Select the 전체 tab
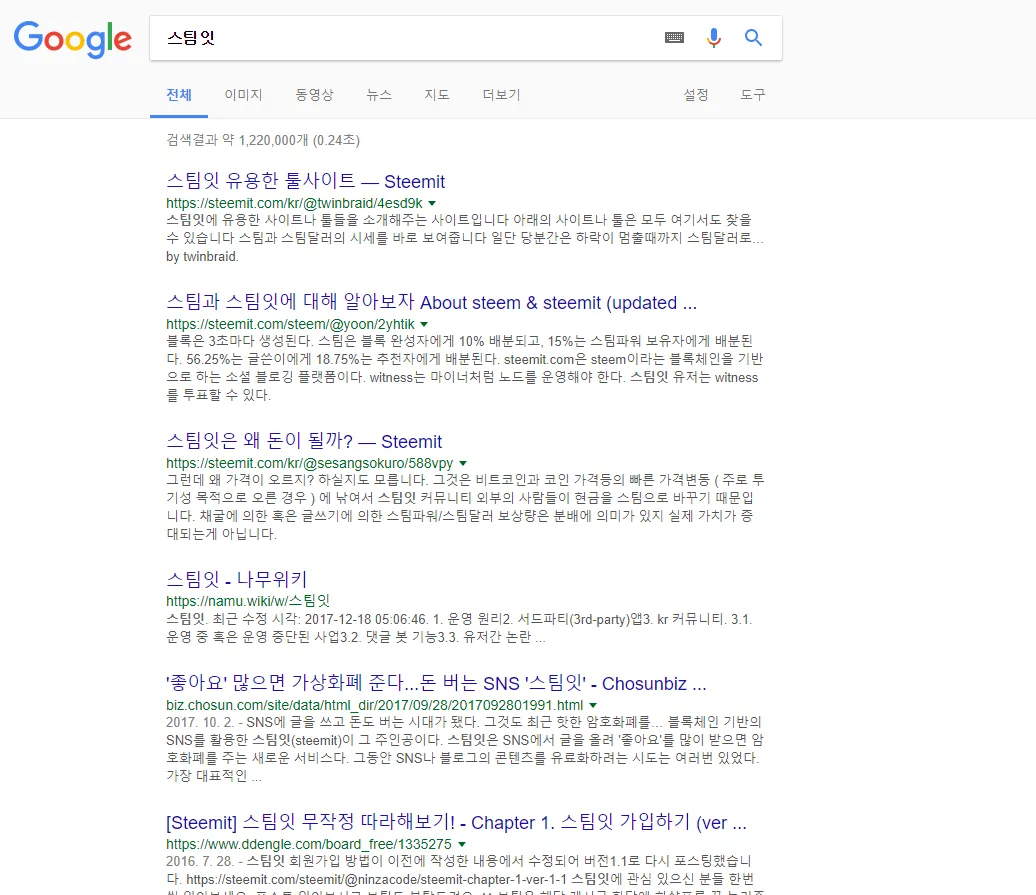1036x895 pixels. click(179, 95)
